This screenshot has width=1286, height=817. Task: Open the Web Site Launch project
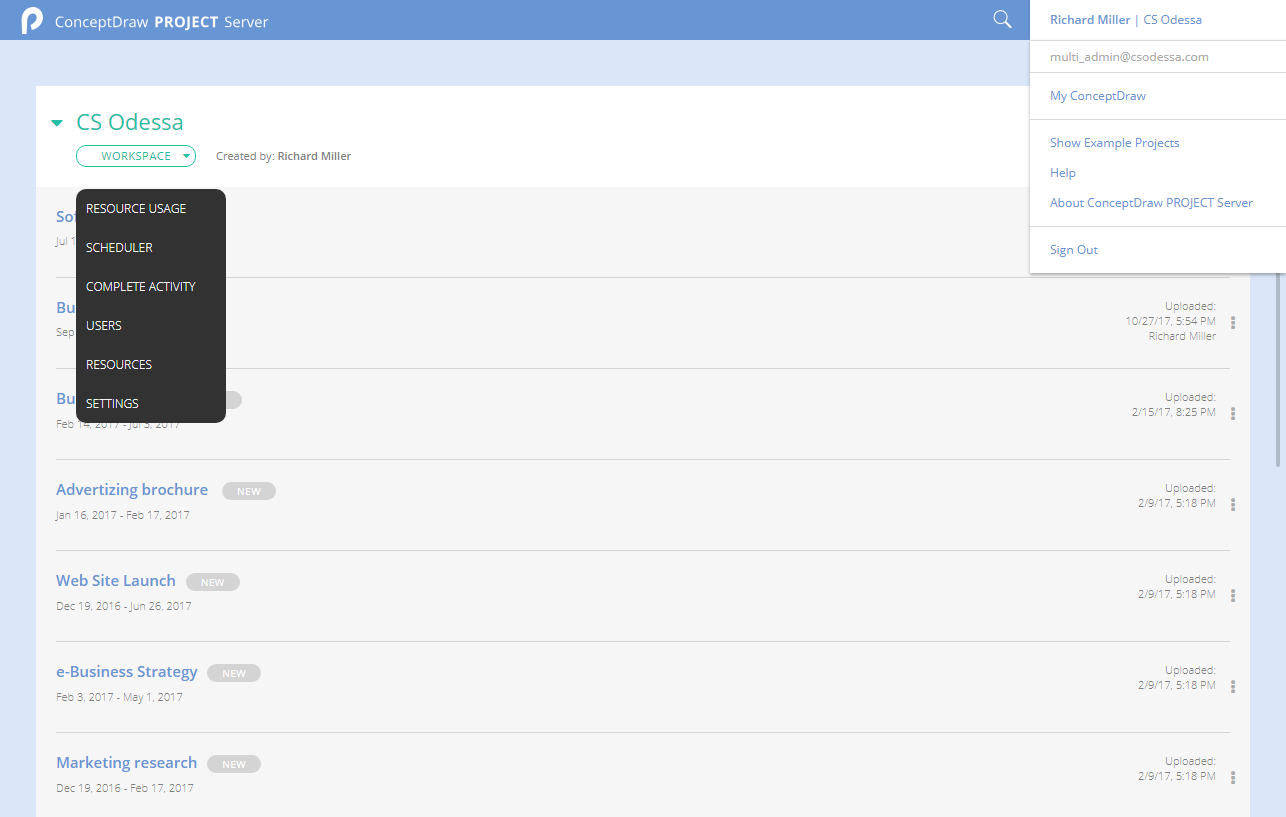click(x=116, y=581)
